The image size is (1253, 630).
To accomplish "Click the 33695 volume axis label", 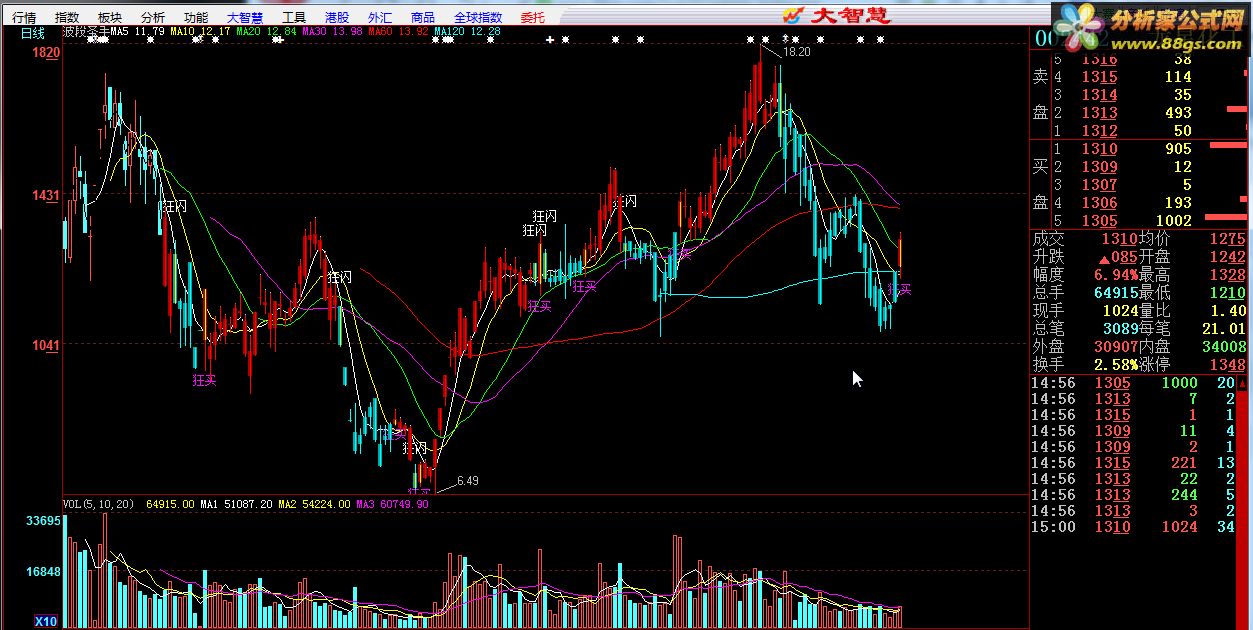I will (x=44, y=521).
